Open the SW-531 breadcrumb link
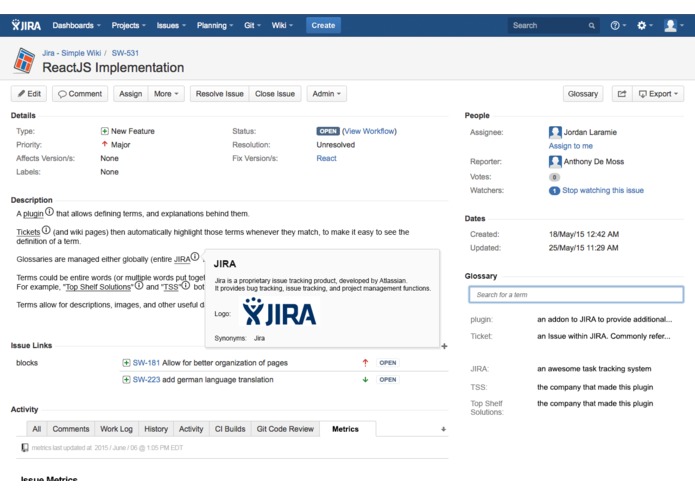The height and width of the screenshot is (494, 695). [x=125, y=53]
